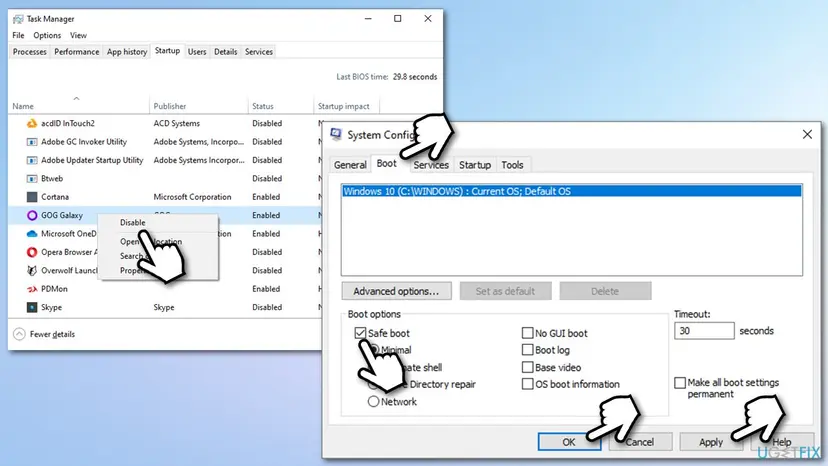Open the General tab in System Configuration
This screenshot has height=466, width=828.
[x=350, y=165]
